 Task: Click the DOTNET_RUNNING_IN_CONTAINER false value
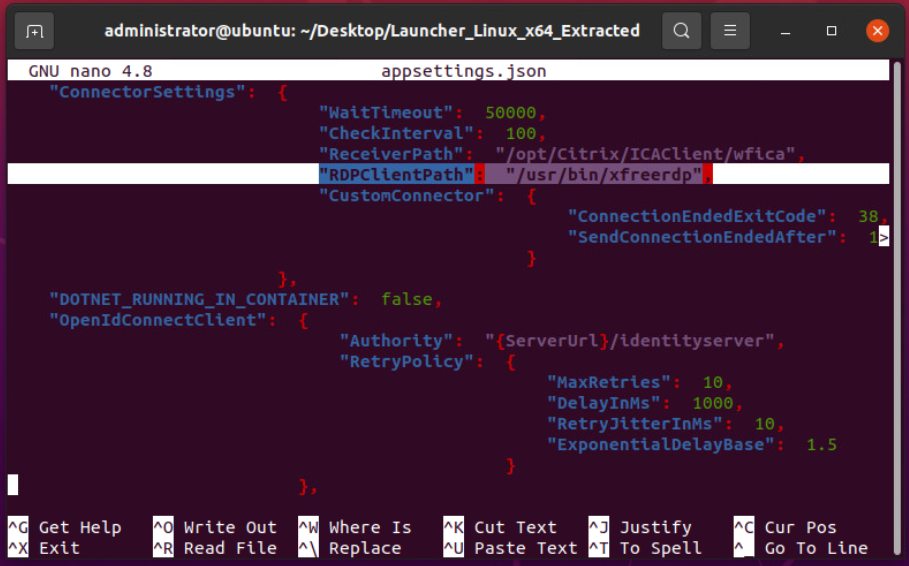tap(405, 299)
